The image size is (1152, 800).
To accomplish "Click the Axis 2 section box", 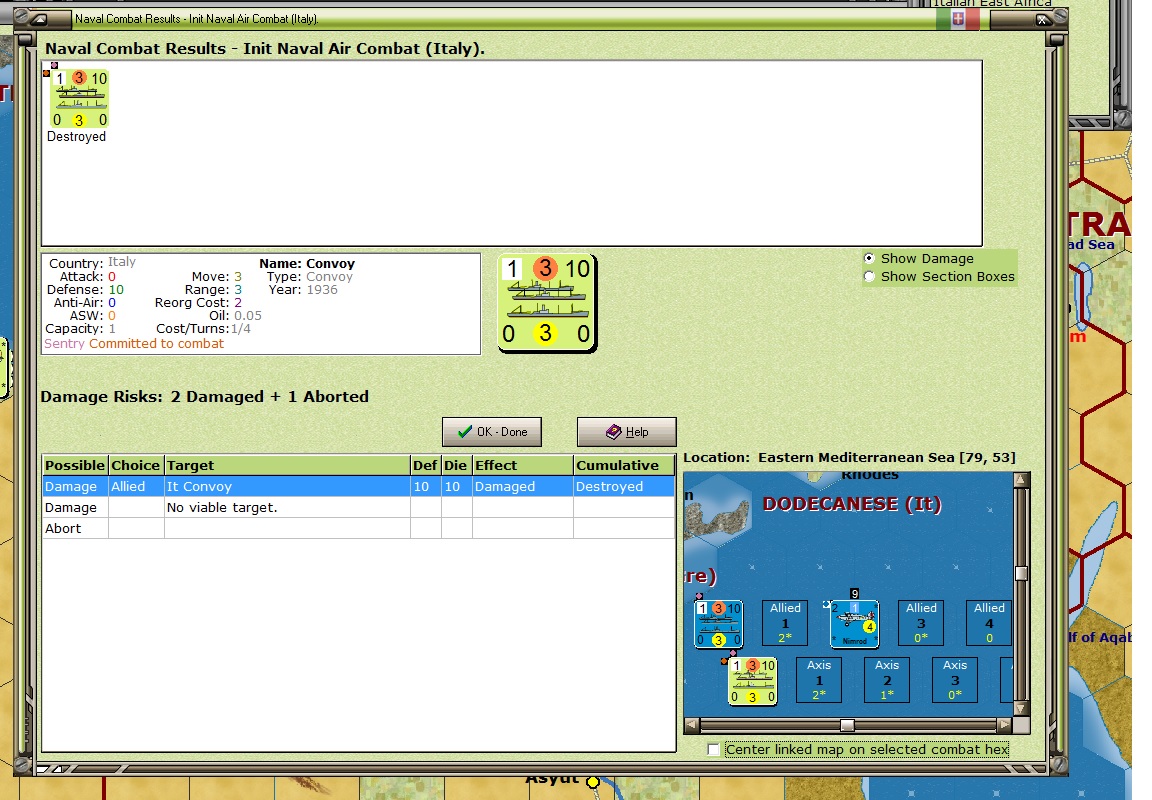I will 887,680.
